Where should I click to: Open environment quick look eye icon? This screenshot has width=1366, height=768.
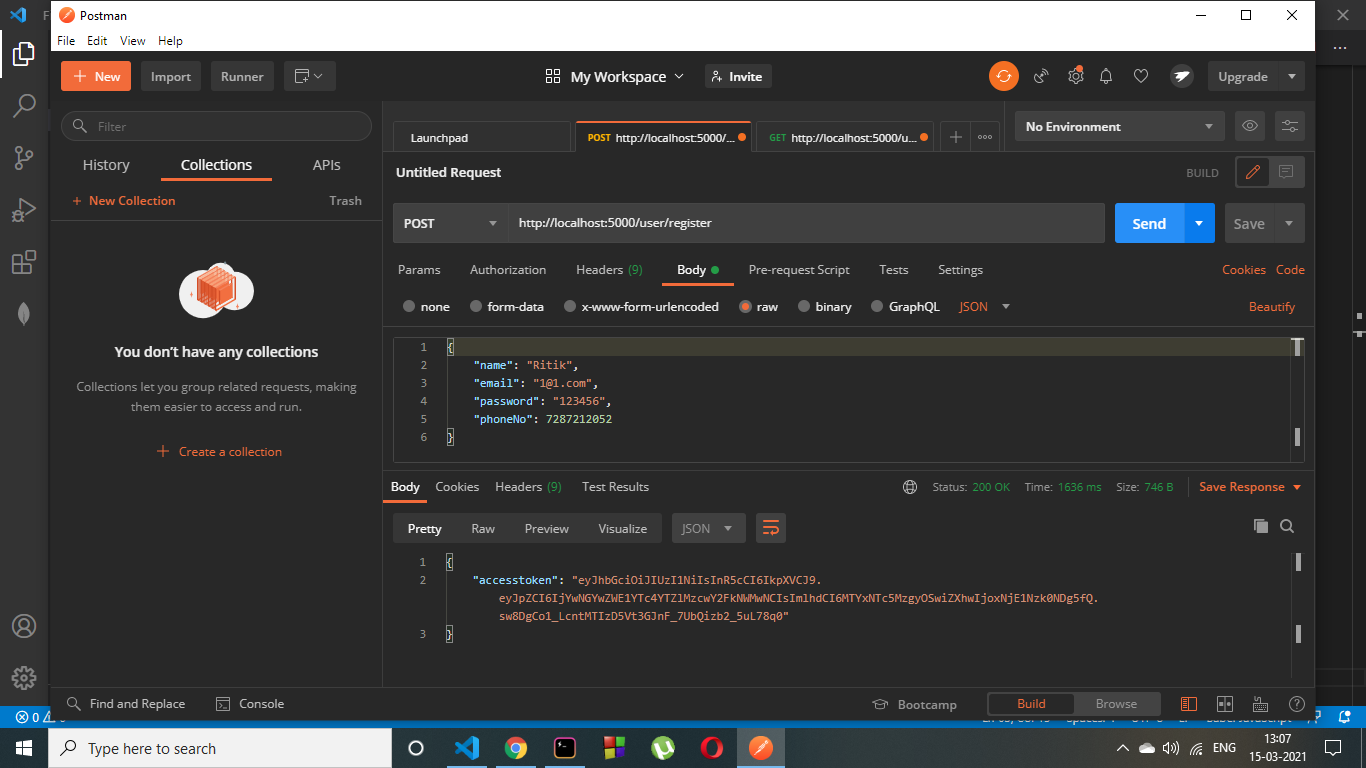[x=1249, y=125]
